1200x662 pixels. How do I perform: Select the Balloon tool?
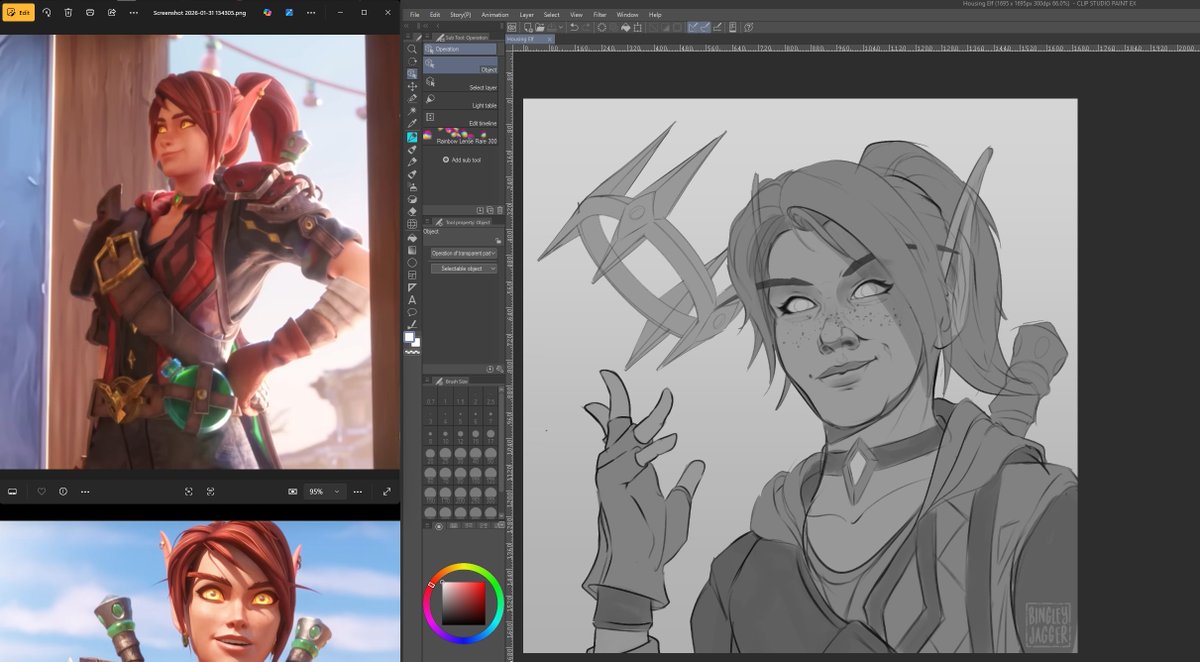click(x=412, y=312)
